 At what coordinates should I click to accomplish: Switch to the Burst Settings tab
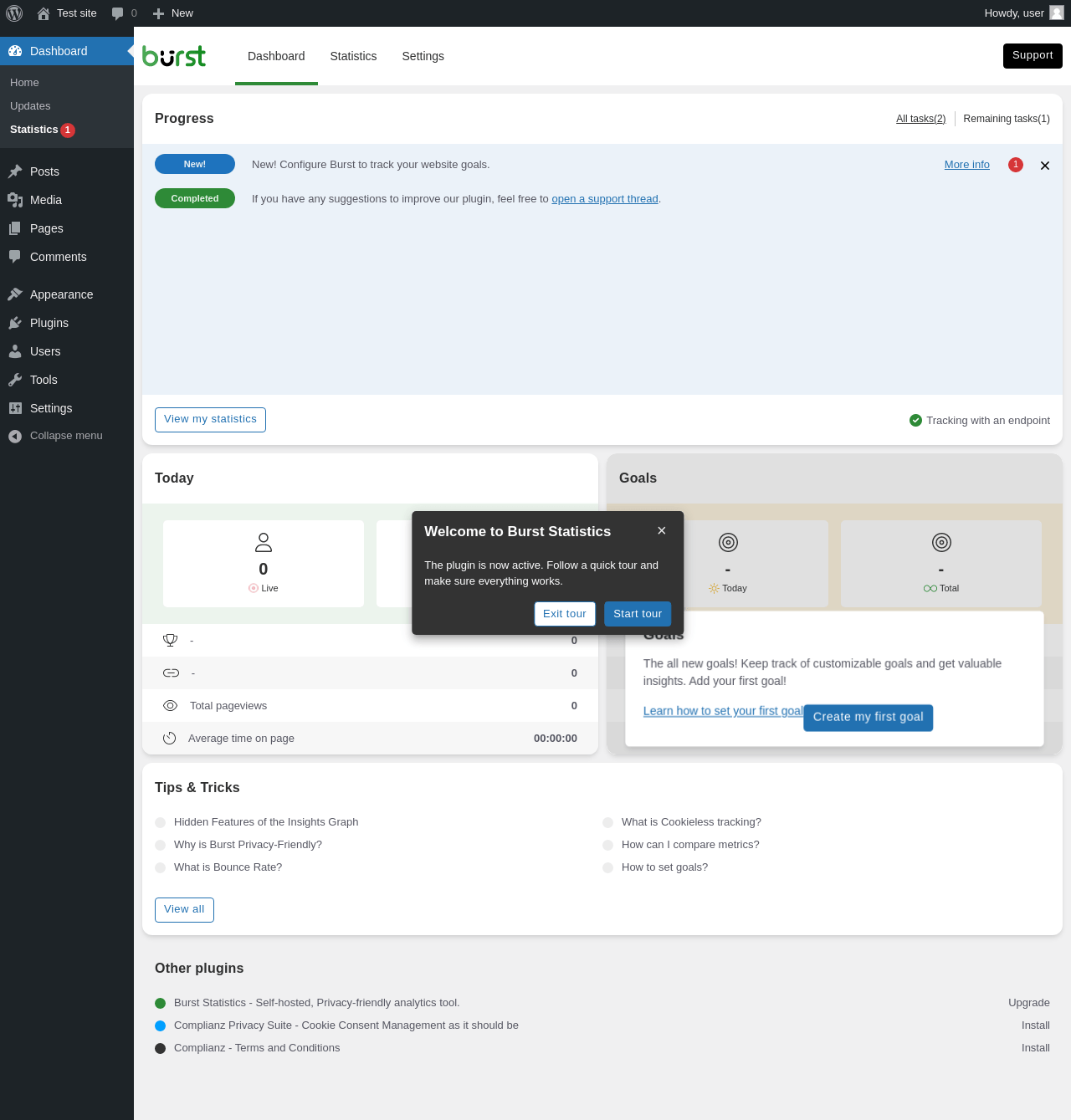(x=423, y=56)
